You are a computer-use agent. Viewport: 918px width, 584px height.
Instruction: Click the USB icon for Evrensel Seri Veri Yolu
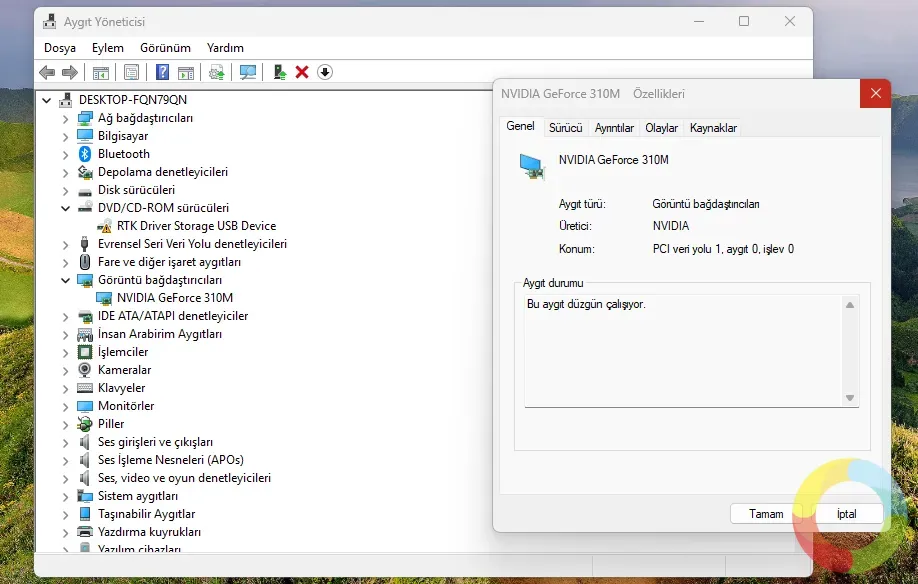pos(84,244)
